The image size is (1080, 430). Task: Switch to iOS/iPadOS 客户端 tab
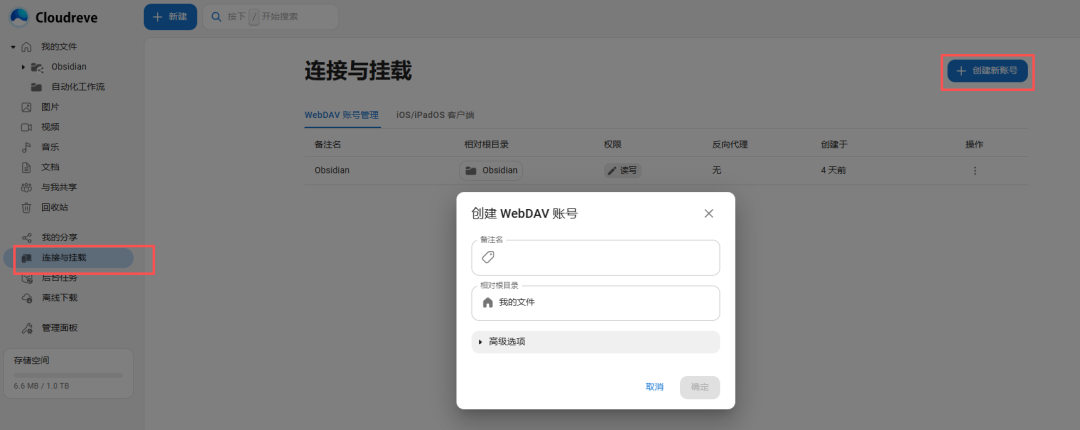[435, 115]
